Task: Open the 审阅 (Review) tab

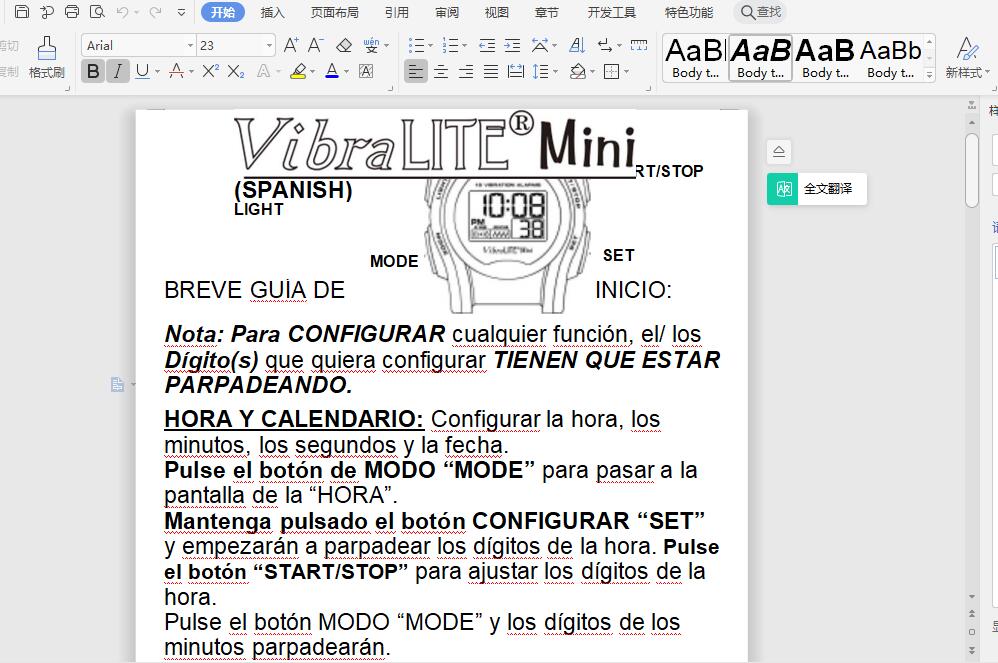Action: (x=447, y=12)
